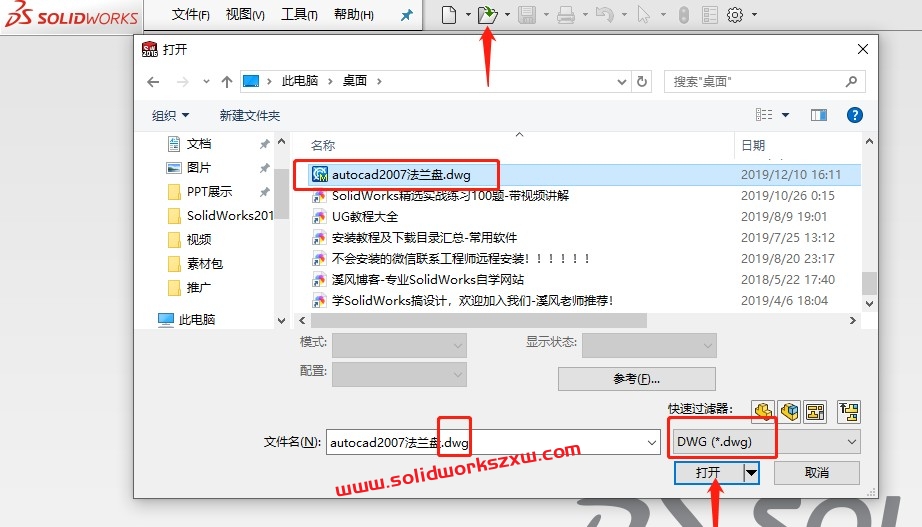Open dropdown next to Open icon
922x527 pixels.
point(507,15)
